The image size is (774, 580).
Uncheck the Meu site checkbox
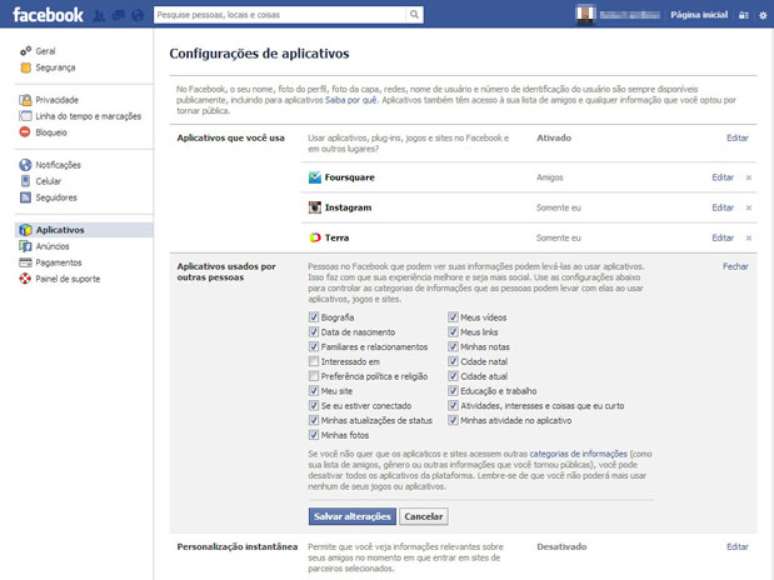point(313,390)
